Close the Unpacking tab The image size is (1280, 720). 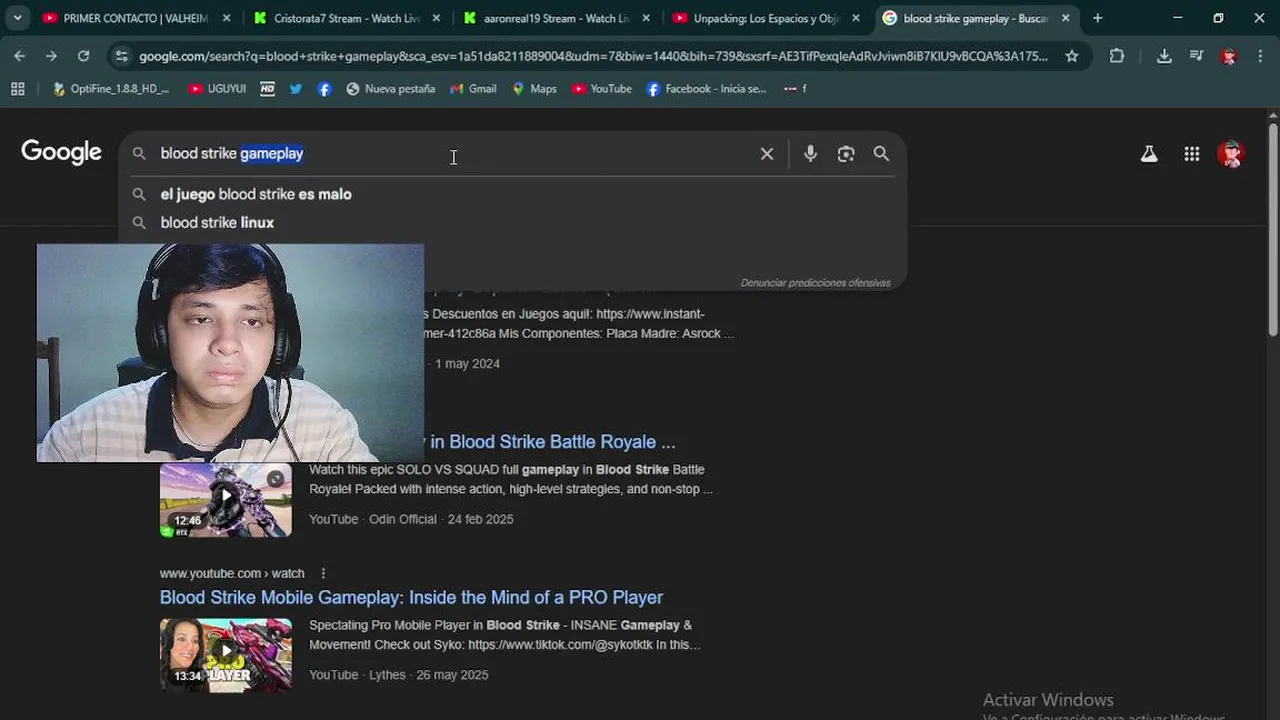[856, 18]
